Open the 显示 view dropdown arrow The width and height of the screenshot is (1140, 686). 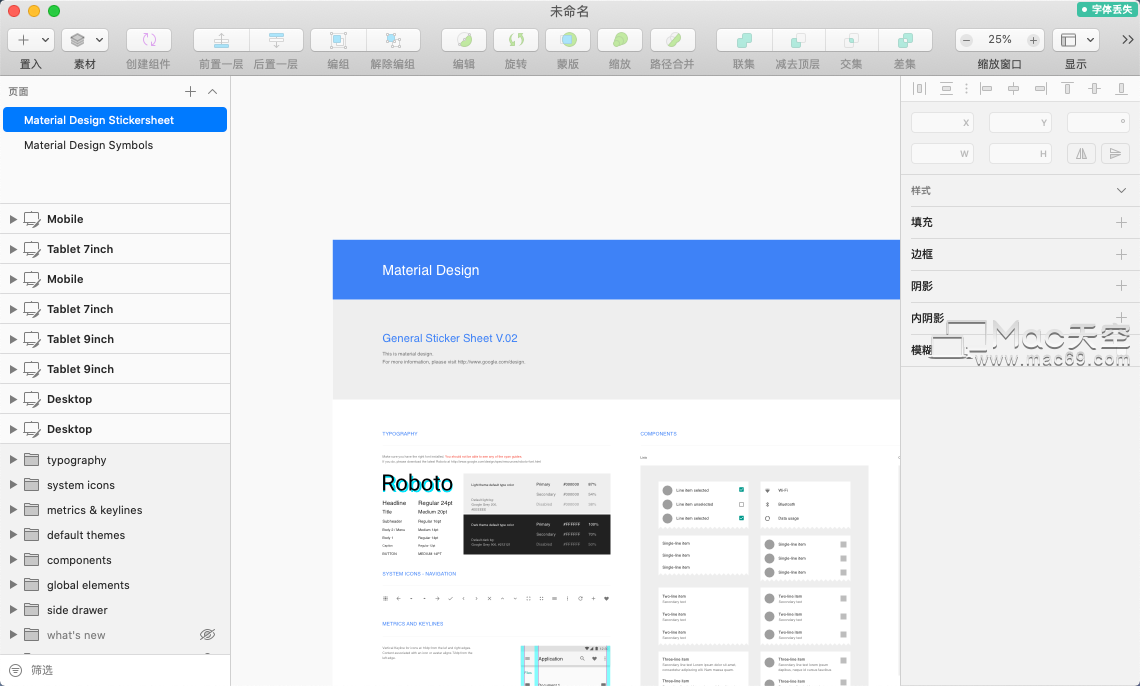[1091, 40]
